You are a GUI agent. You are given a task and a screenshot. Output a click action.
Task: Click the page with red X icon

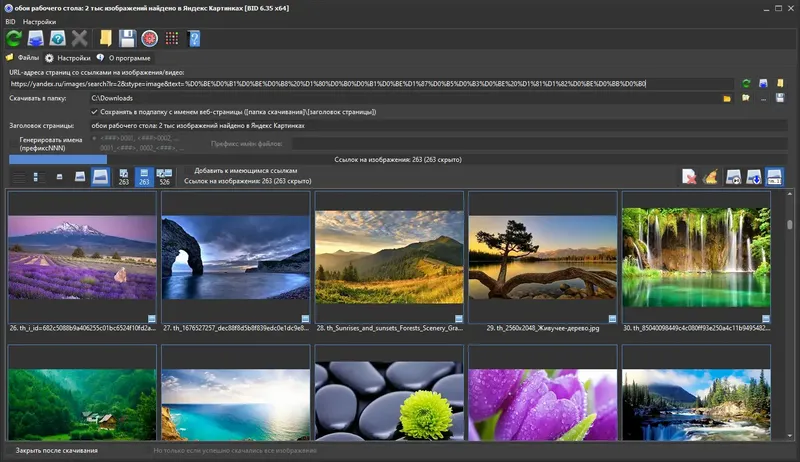[689, 177]
